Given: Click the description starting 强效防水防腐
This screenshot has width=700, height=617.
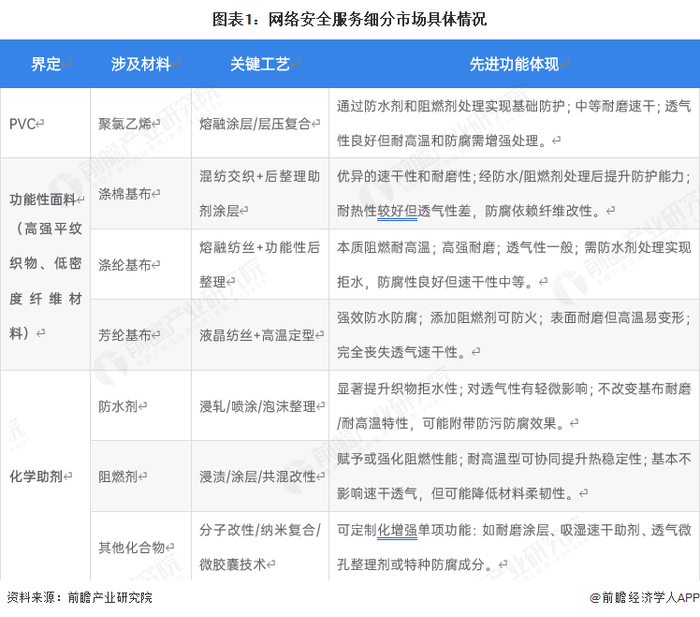Looking at the screenshot, I should pos(514,335).
